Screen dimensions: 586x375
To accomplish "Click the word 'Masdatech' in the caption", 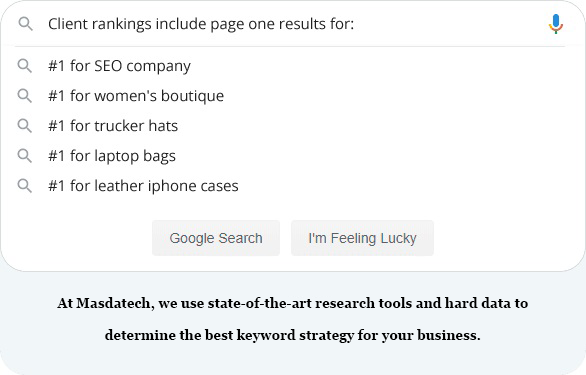I will (115, 303).
